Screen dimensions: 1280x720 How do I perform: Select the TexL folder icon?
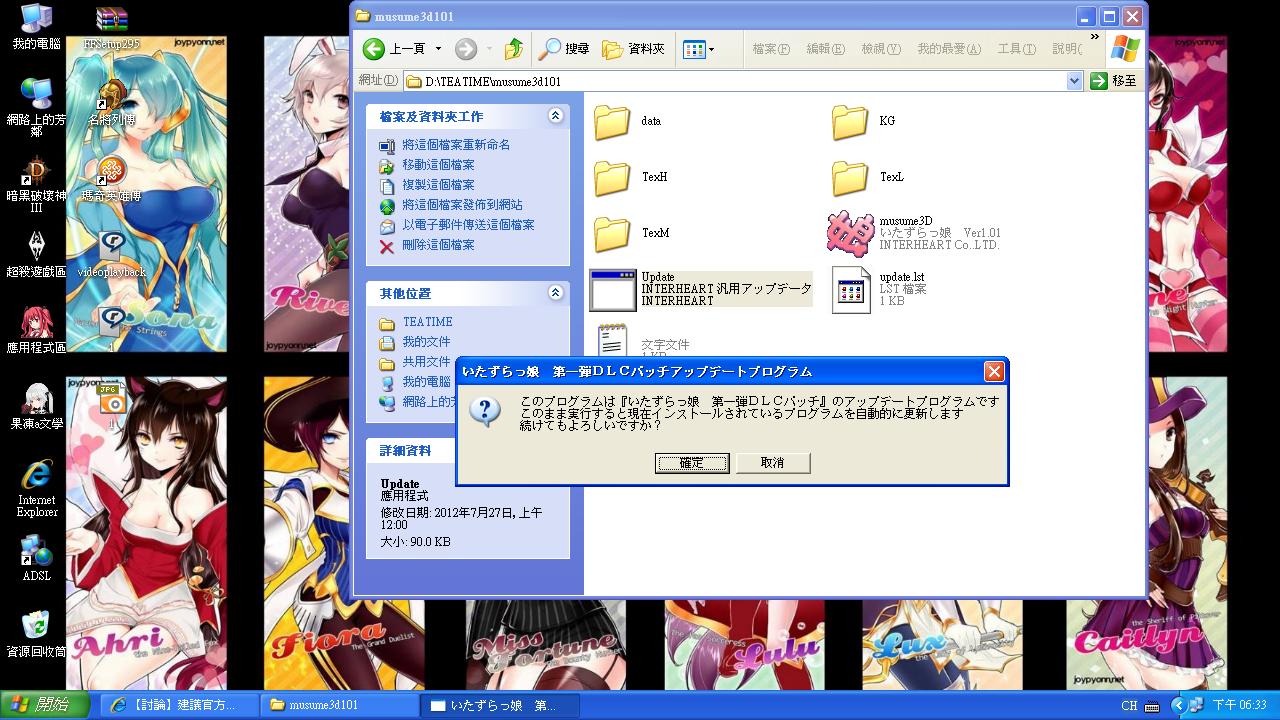[850, 178]
